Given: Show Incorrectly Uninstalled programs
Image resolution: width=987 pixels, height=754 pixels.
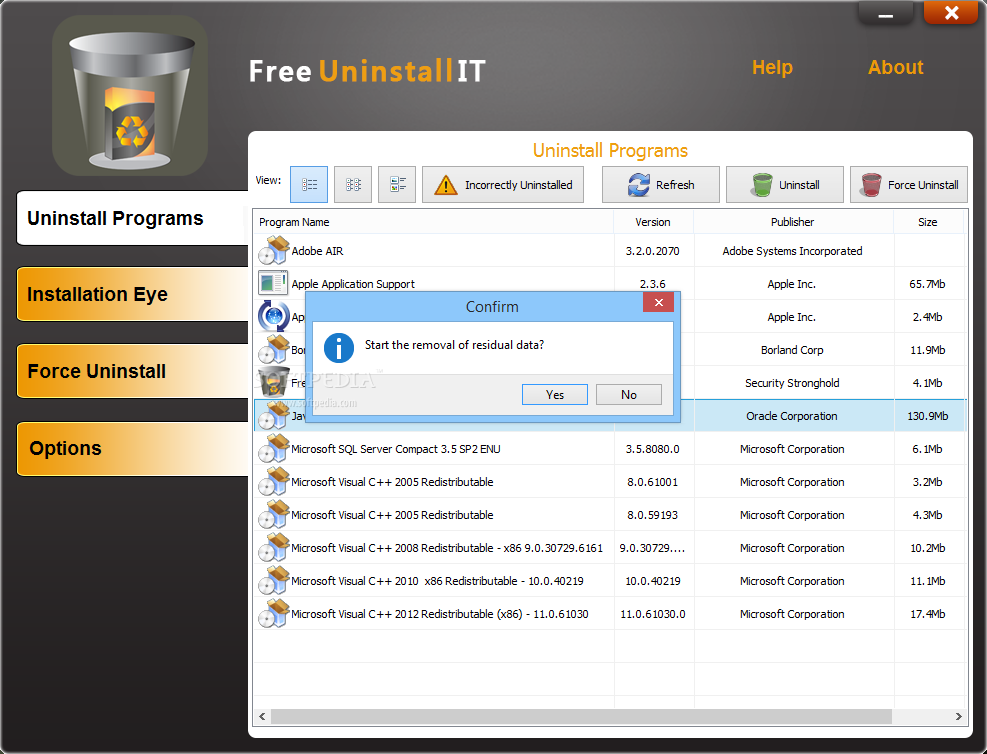Looking at the screenshot, I should point(503,184).
